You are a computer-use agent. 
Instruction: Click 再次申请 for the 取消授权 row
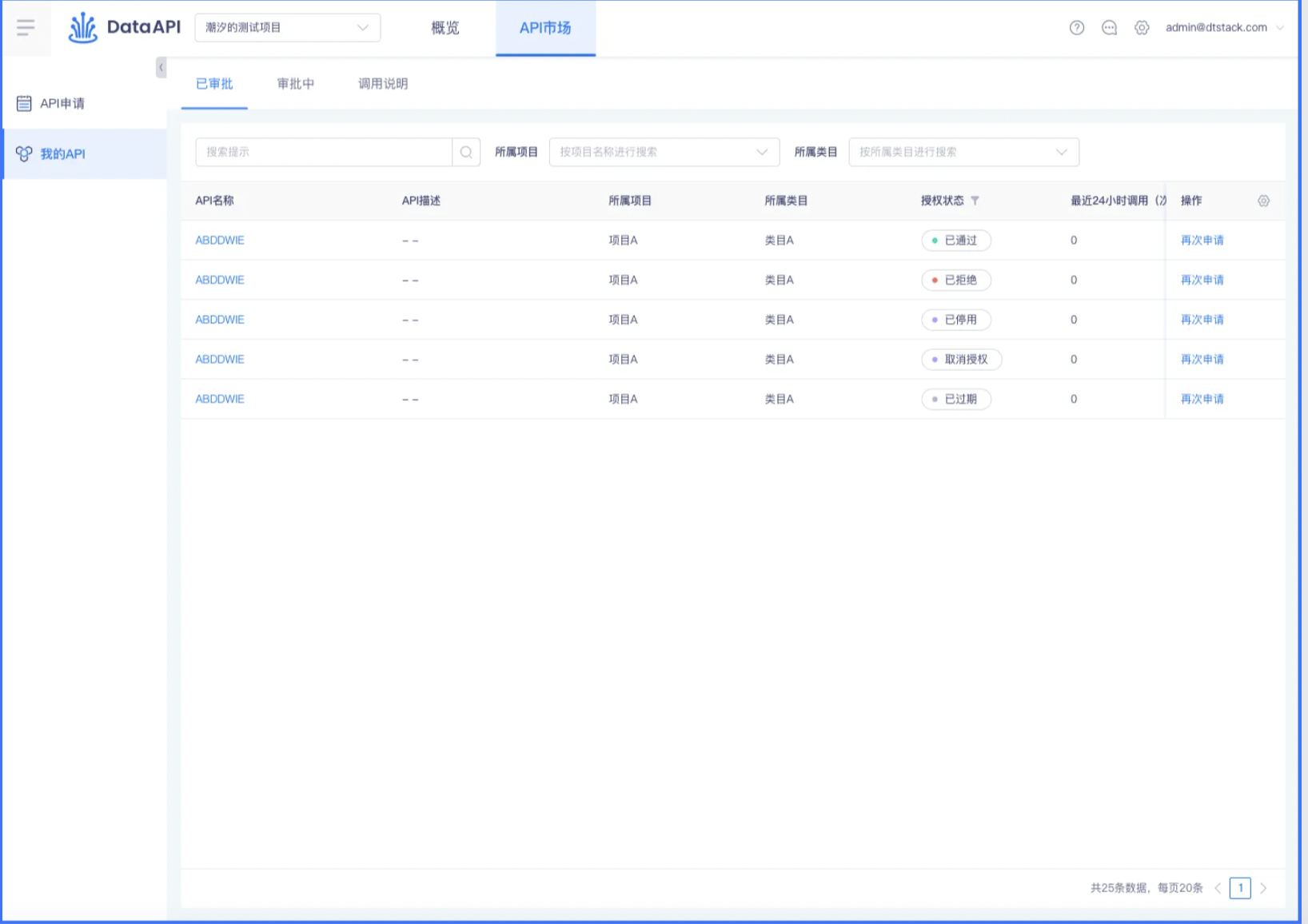click(1202, 360)
